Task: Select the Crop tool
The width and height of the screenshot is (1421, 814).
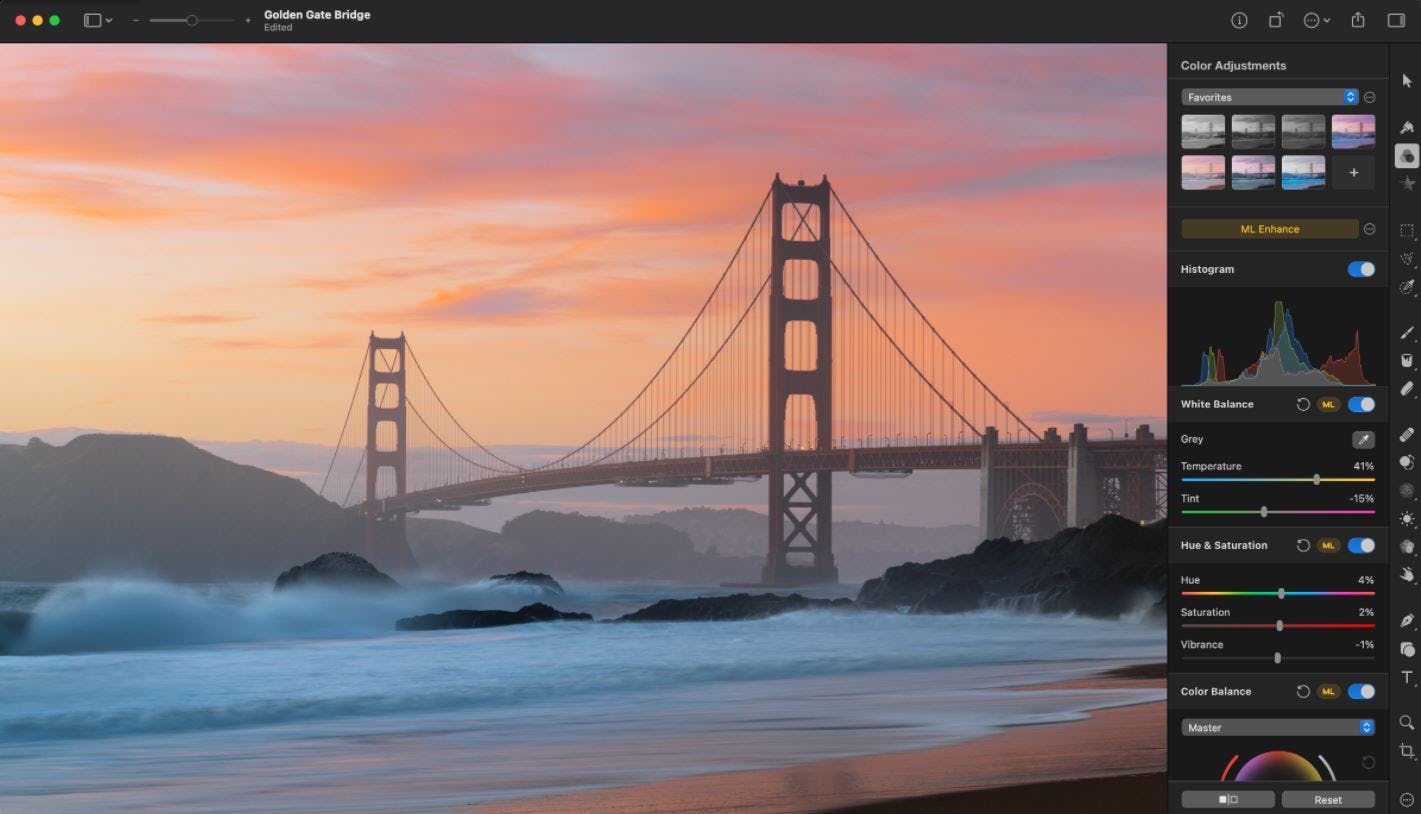Action: point(1406,748)
